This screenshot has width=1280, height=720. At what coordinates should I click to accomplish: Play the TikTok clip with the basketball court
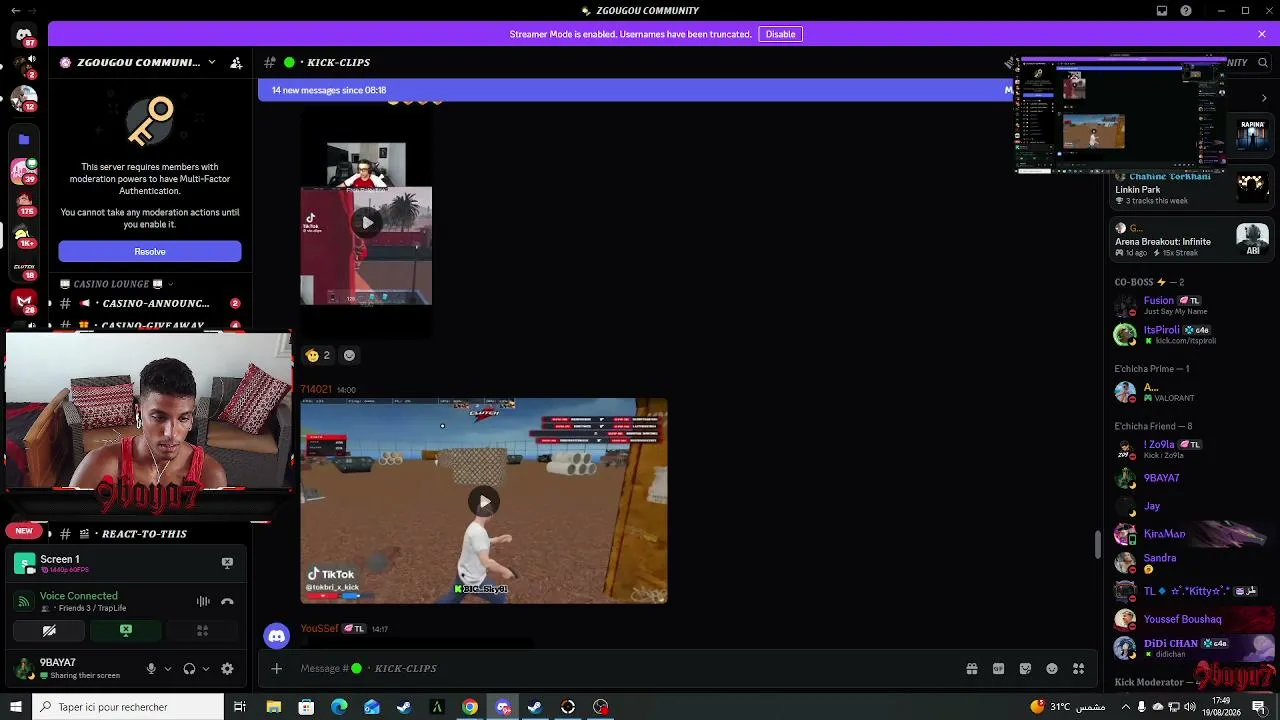pos(367,223)
